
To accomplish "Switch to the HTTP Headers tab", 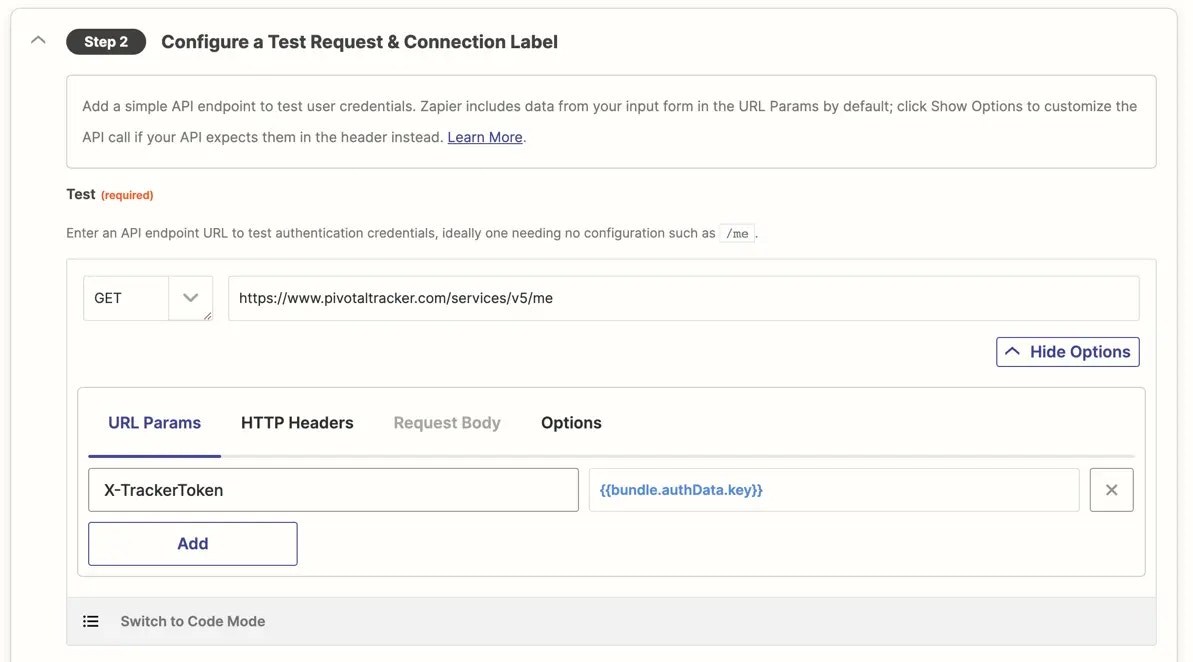I will (x=297, y=423).
